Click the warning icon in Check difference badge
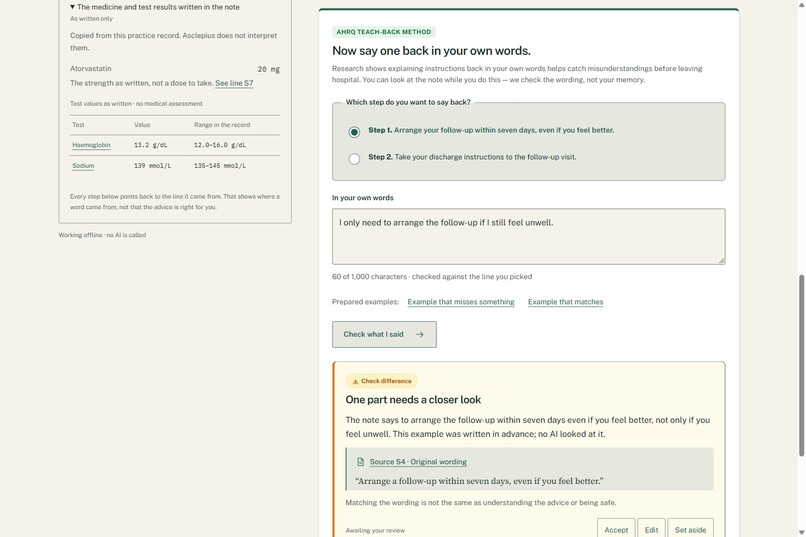The width and height of the screenshot is (806, 537). (355, 381)
